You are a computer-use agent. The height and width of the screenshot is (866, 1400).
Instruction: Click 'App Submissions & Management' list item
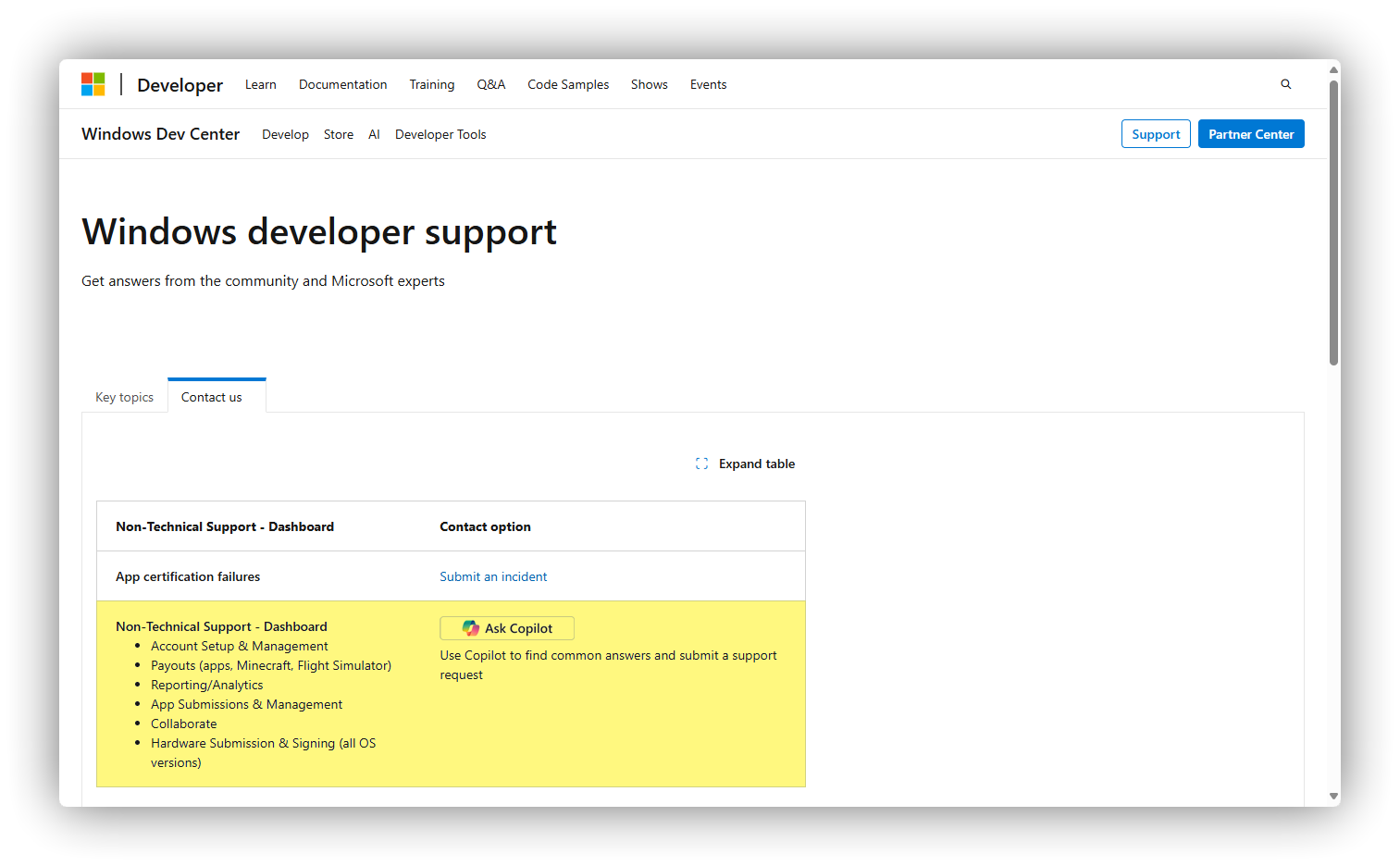point(247,704)
